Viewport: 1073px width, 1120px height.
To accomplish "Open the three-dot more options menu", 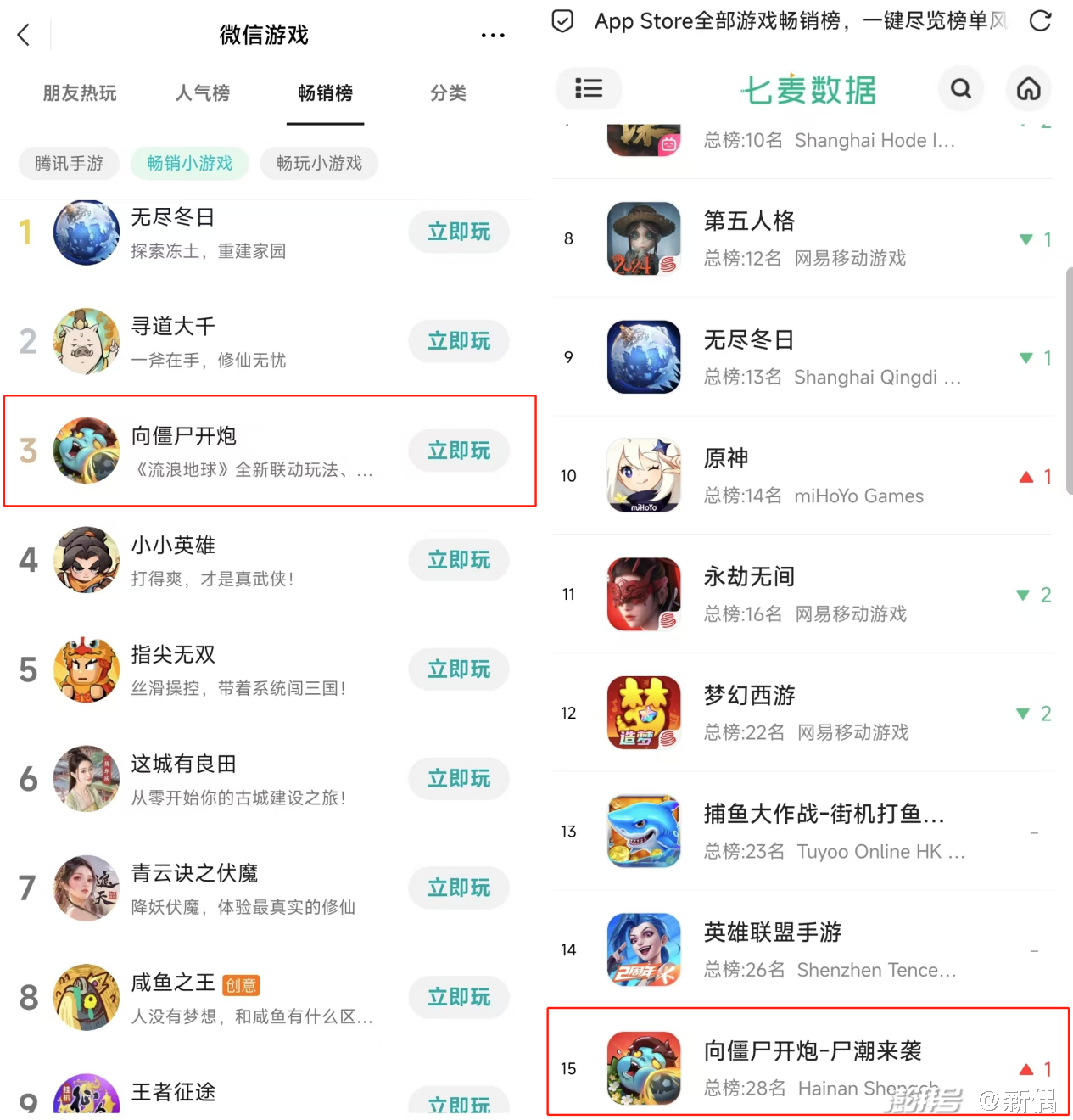I will coord(493,36).
